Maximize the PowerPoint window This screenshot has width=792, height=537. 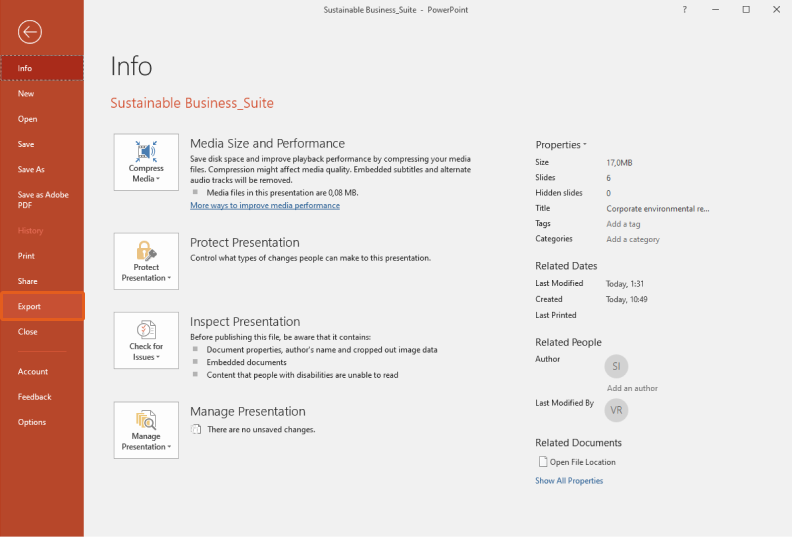tap(746, 10)
